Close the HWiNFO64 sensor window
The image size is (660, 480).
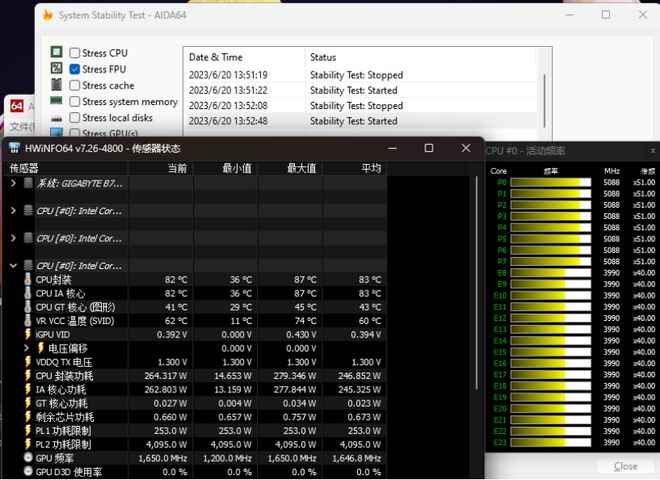tap(466, 148)
